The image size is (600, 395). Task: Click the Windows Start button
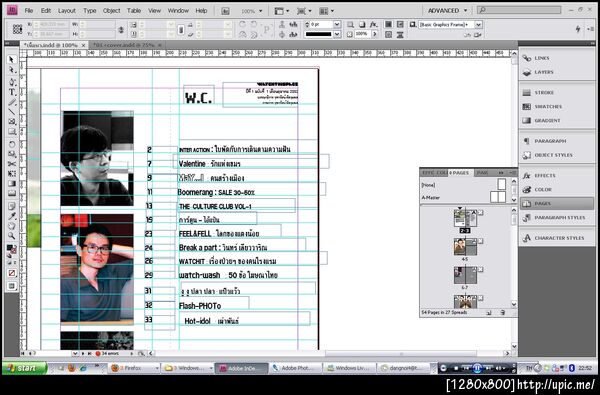[x=24, y=368]
